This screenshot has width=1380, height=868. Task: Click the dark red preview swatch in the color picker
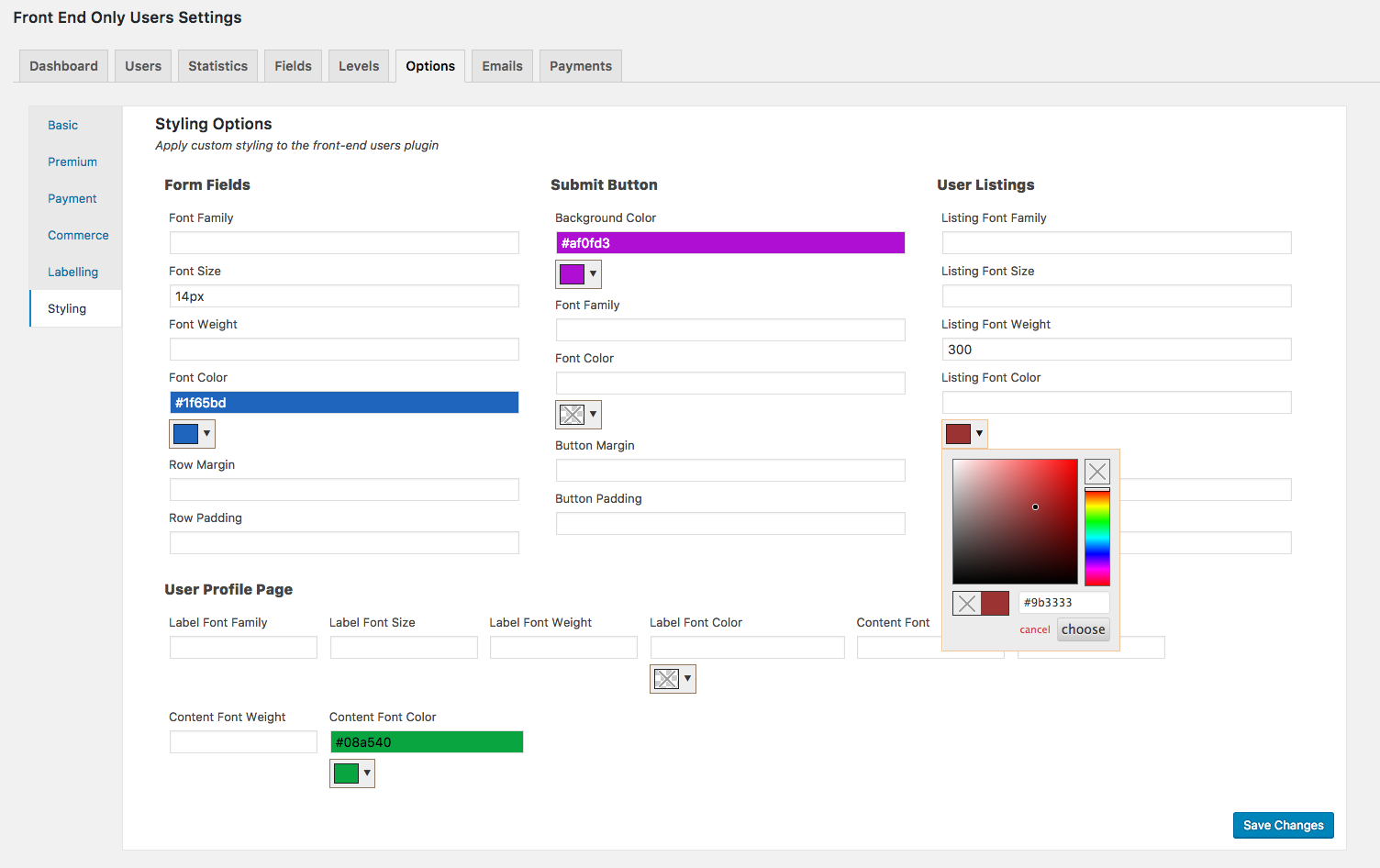click(x=996, y=603)
